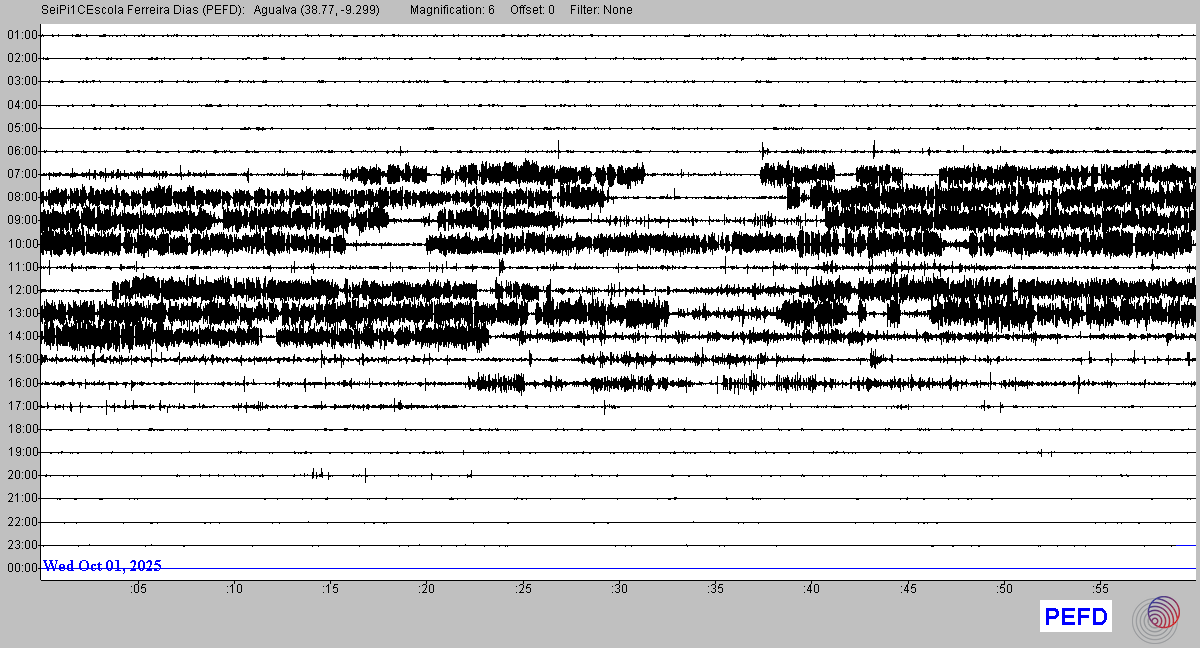This screenshot has height=648, width=1200.
Task: Click the Wed Oct 01, 2025 date label
Action: click(102, 566)
